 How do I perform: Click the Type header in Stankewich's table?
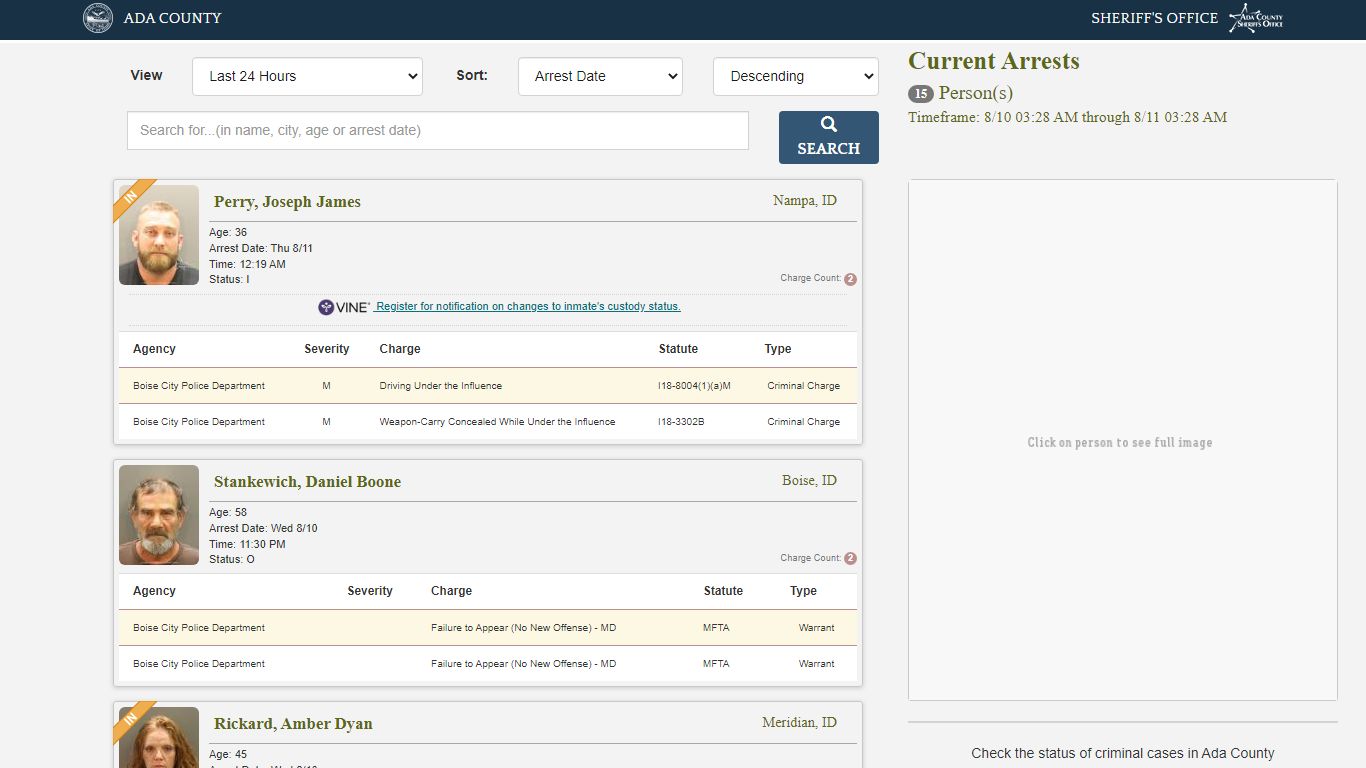[803, 591]
